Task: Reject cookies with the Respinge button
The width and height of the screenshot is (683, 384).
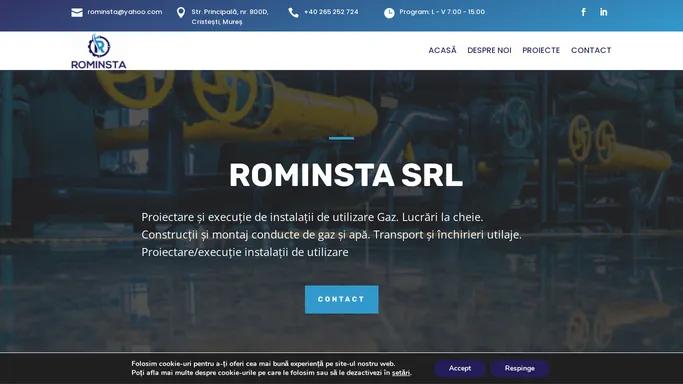Action: (x=520, y=368)
